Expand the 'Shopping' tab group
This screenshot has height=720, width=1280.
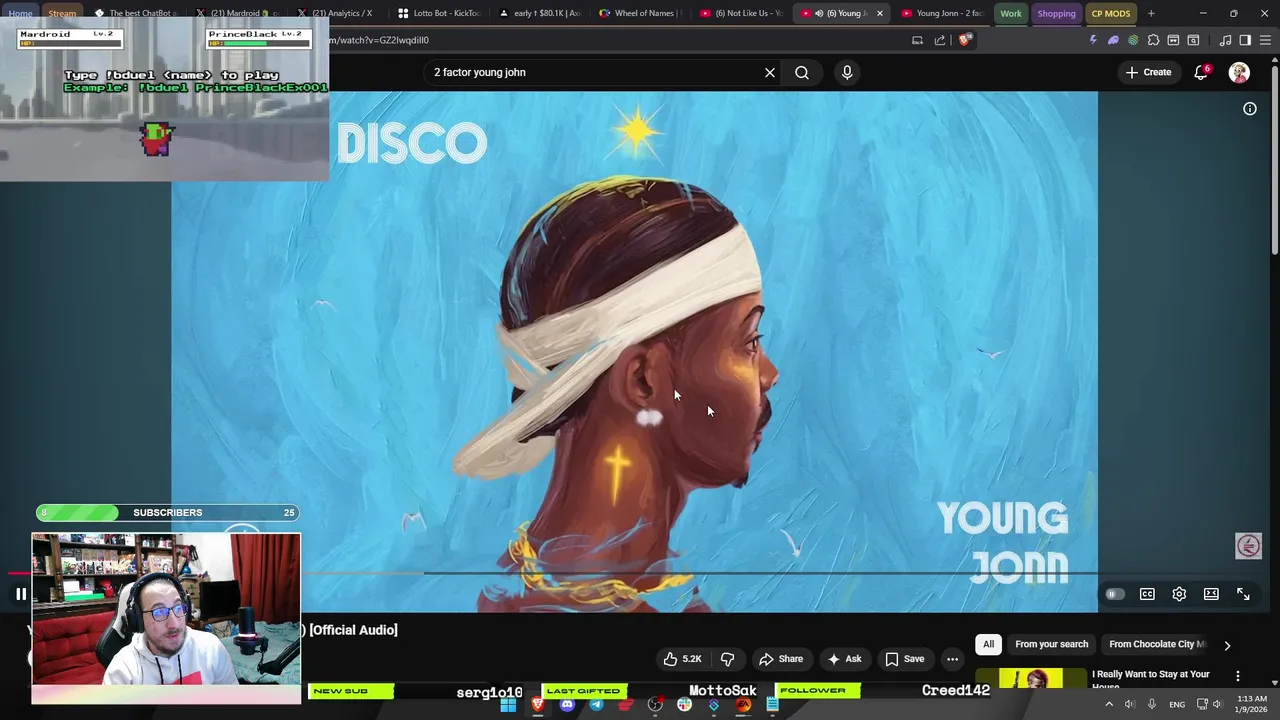click(1056, 13)
